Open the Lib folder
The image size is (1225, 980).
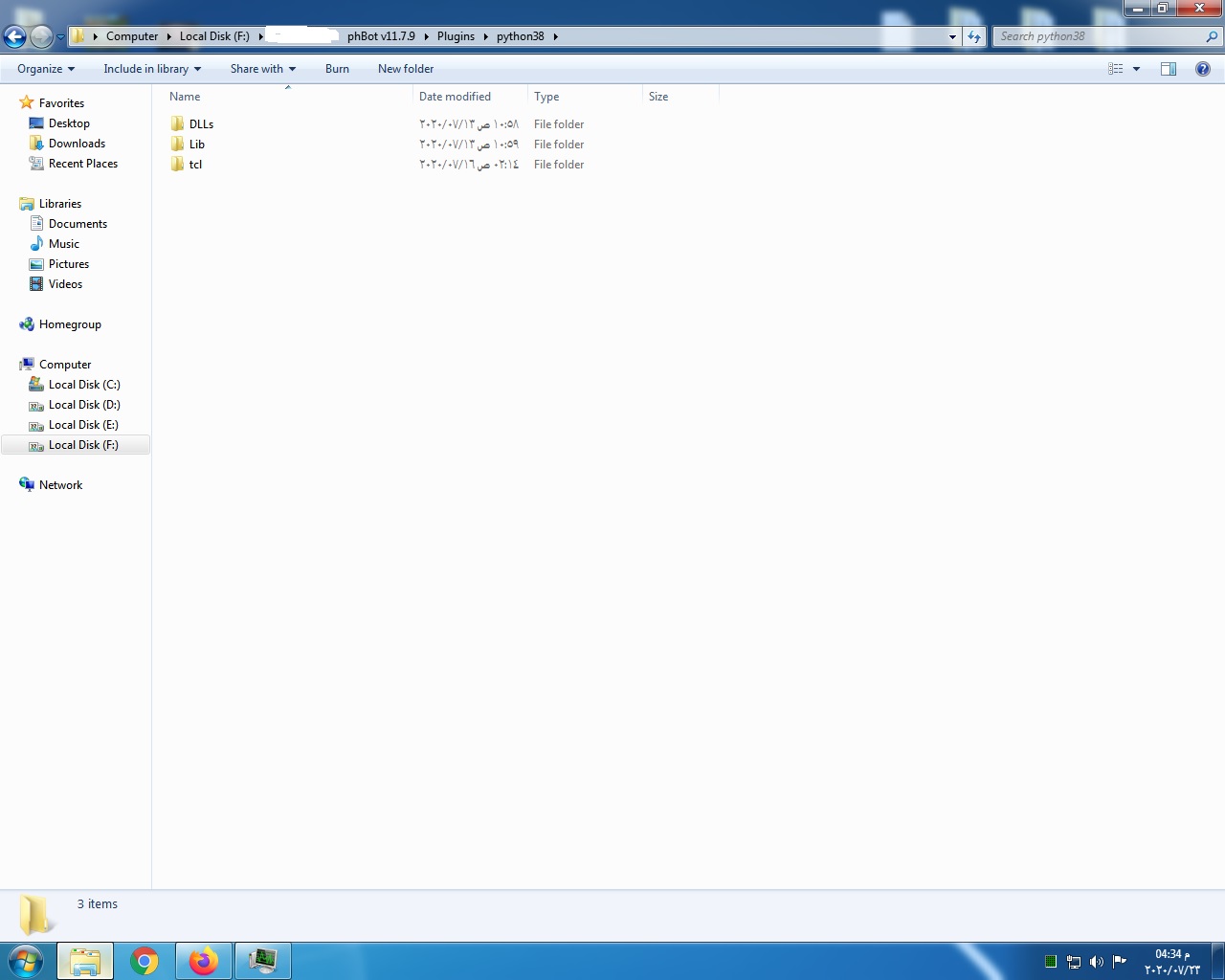click(195, 144)
